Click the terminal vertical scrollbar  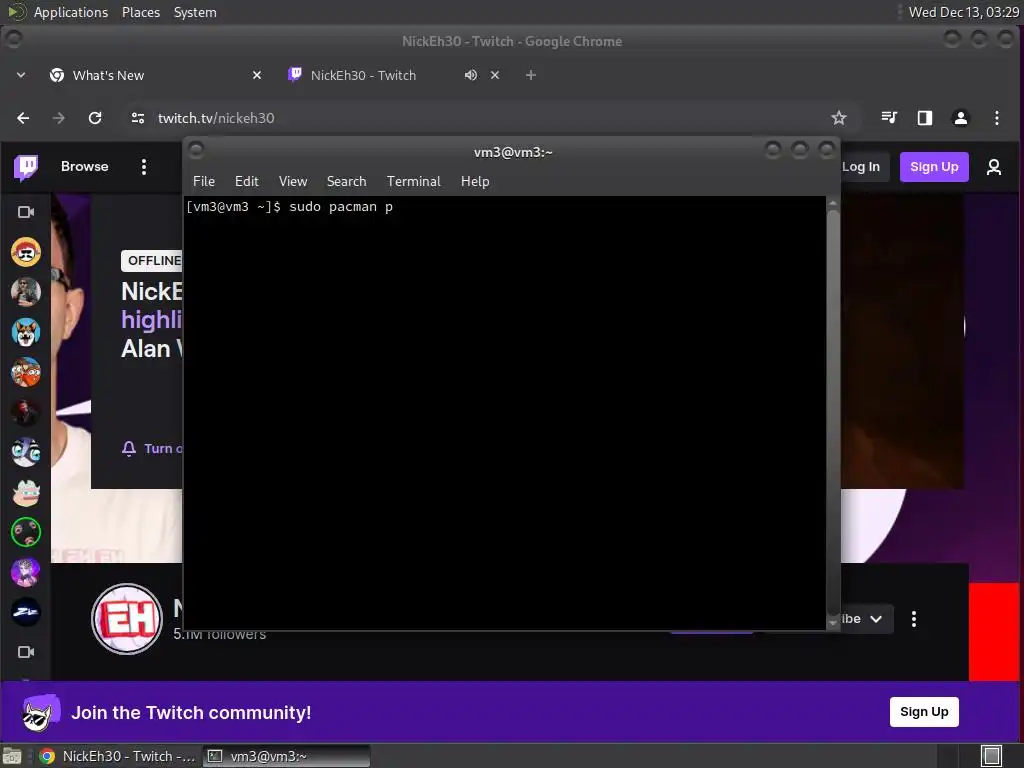(833, 413)
